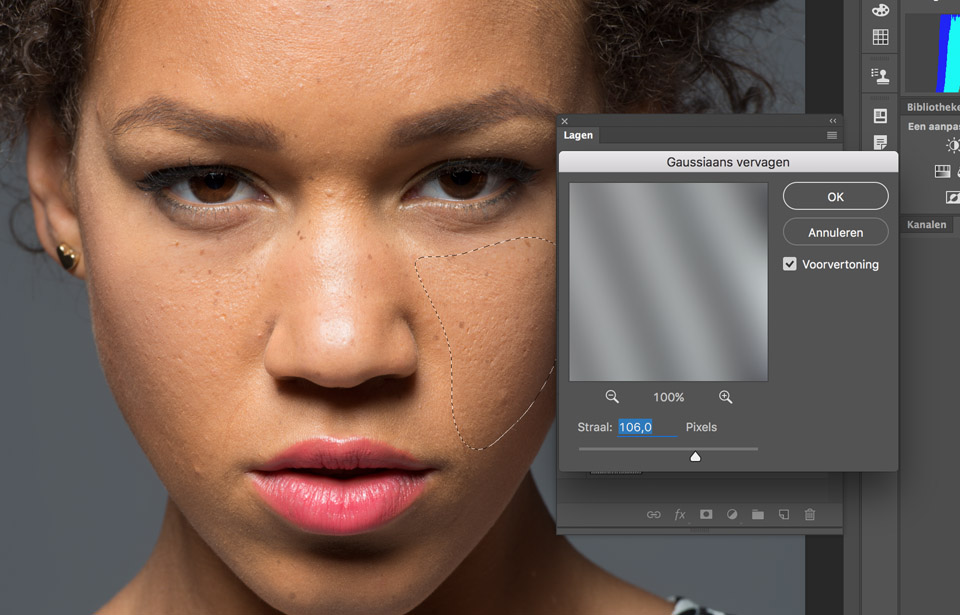The width and height of the screenshot is (960, 615).
Task: Select the Lagen panel tab
Action: 578,135
